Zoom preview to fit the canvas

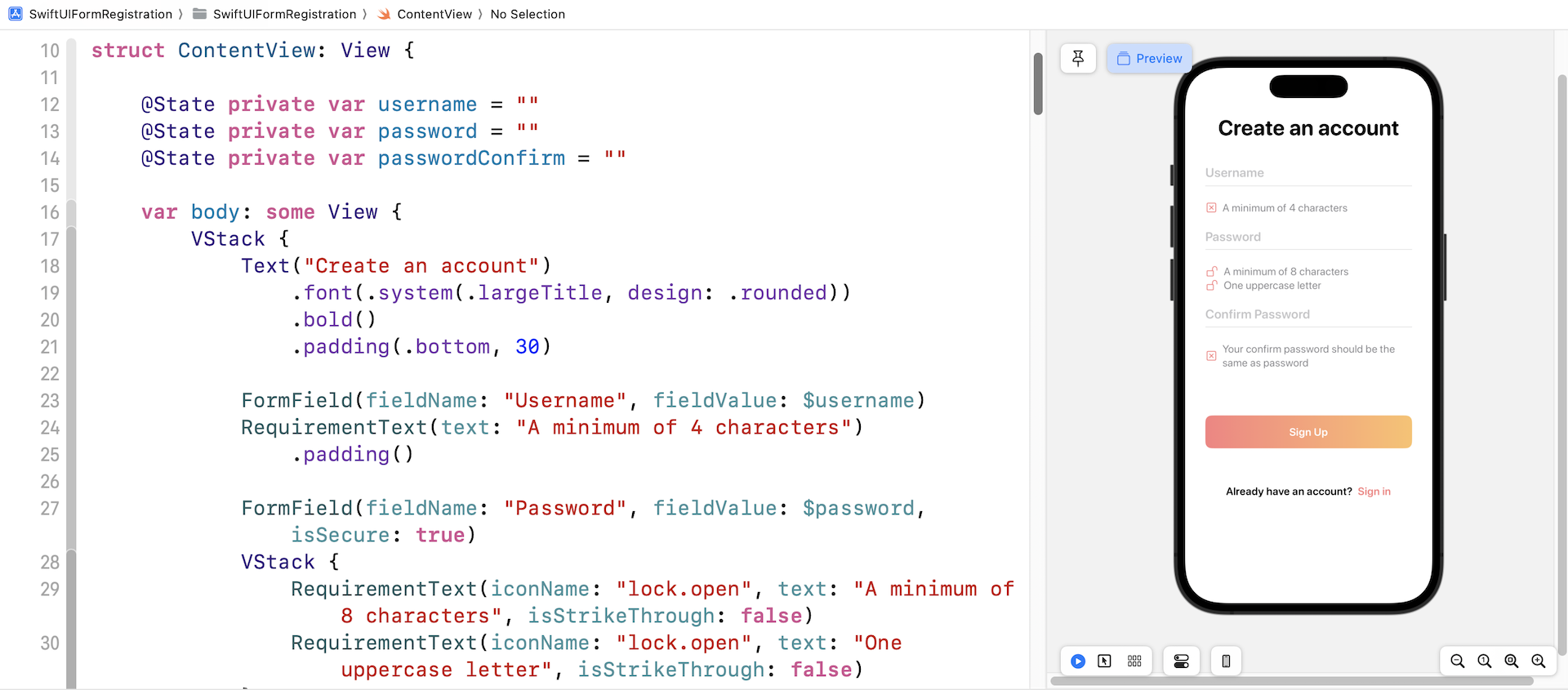pos(1512,661)
